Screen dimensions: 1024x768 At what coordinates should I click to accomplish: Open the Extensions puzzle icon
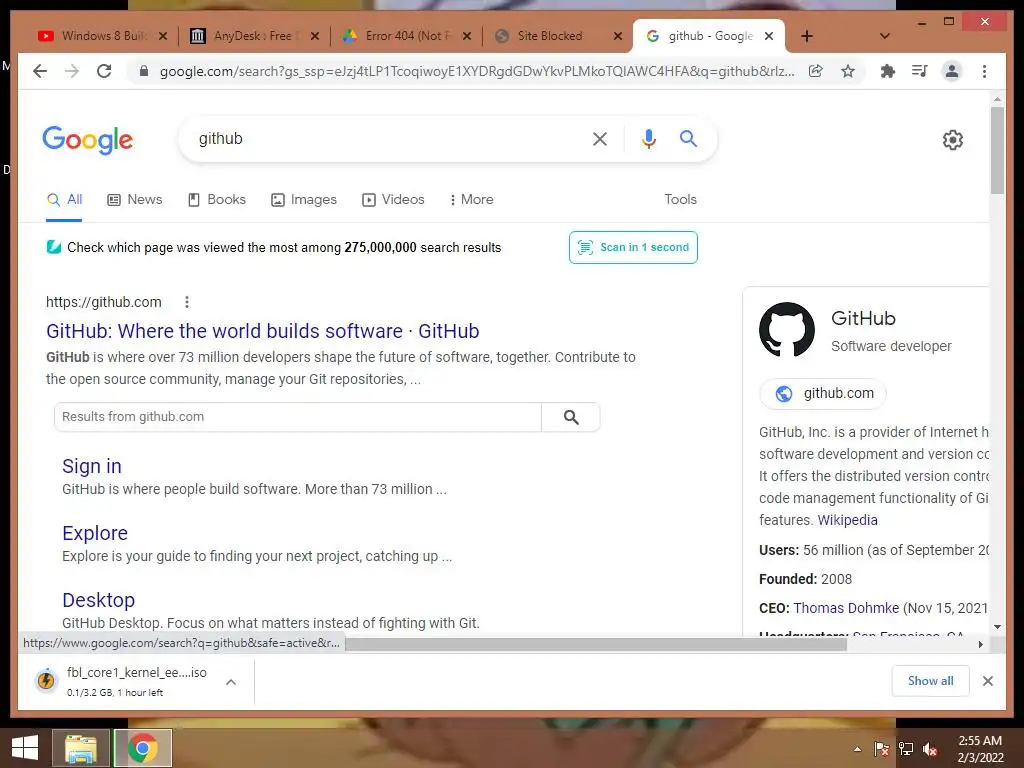(x=888, y=71)
